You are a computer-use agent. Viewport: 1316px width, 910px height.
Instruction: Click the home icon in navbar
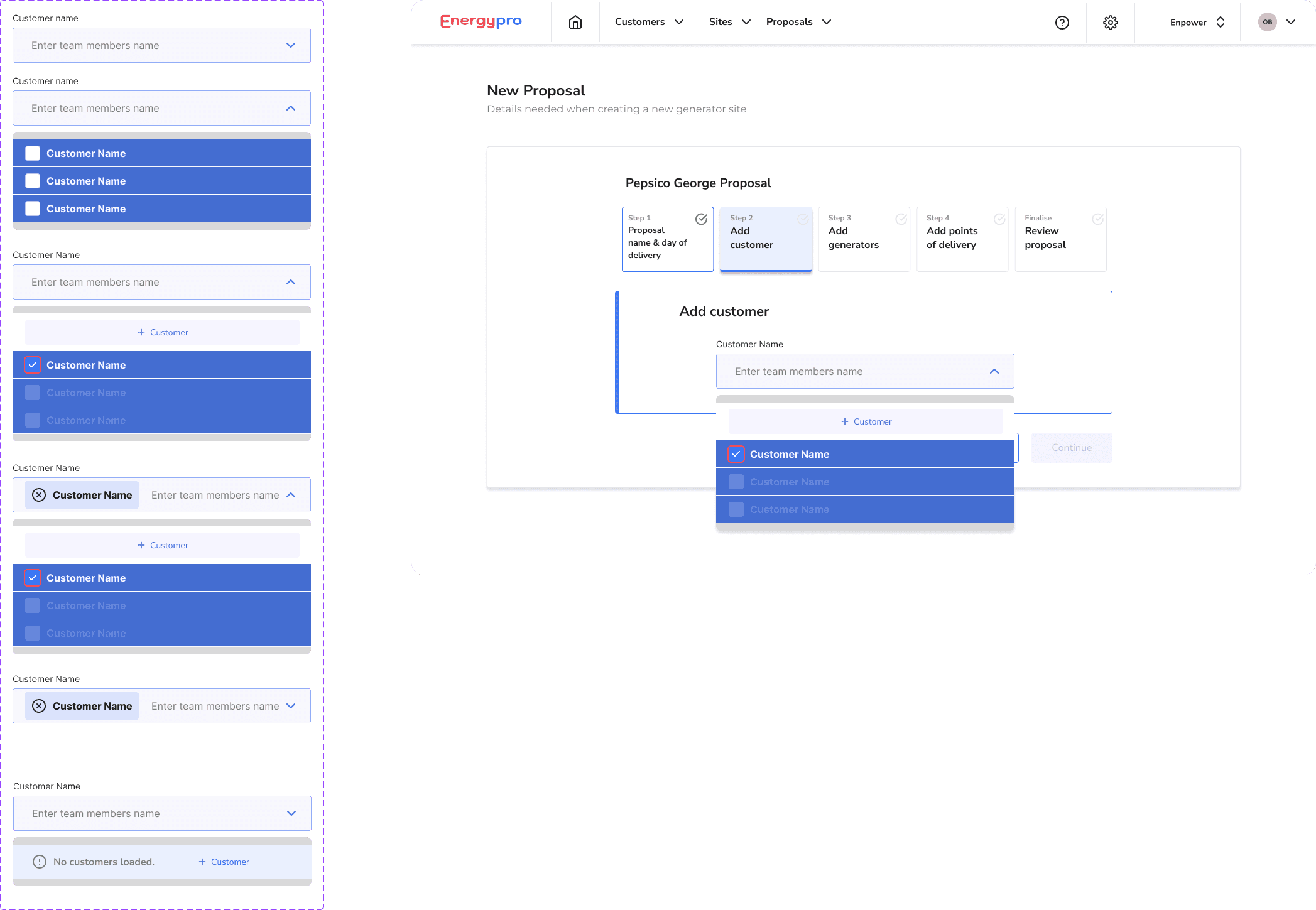[575, 23]
